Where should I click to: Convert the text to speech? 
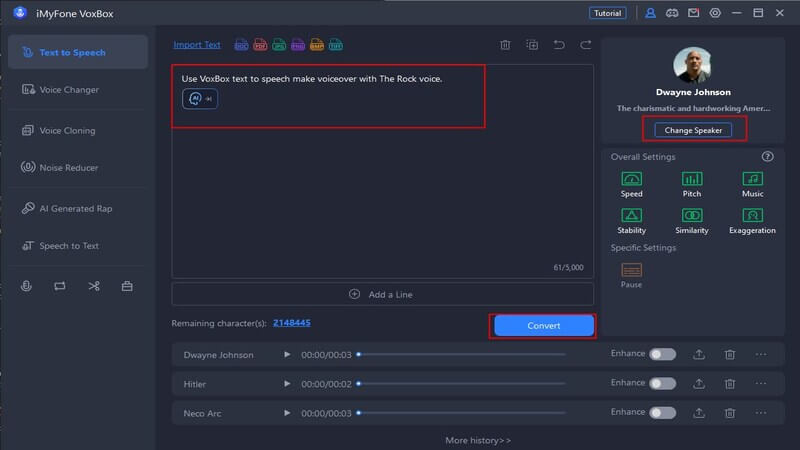tap(544, 326)
